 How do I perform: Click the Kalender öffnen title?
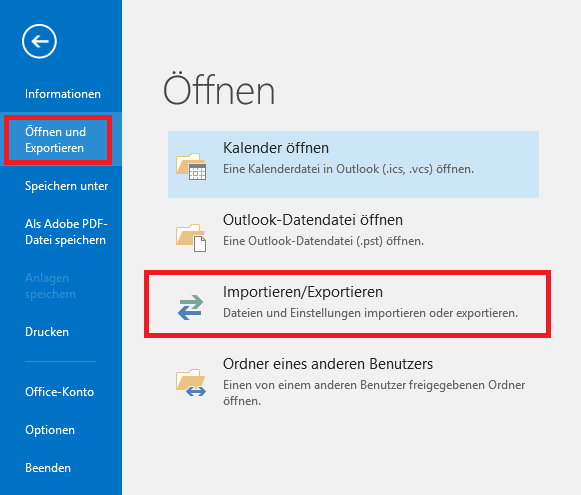[x=276, y=148]
